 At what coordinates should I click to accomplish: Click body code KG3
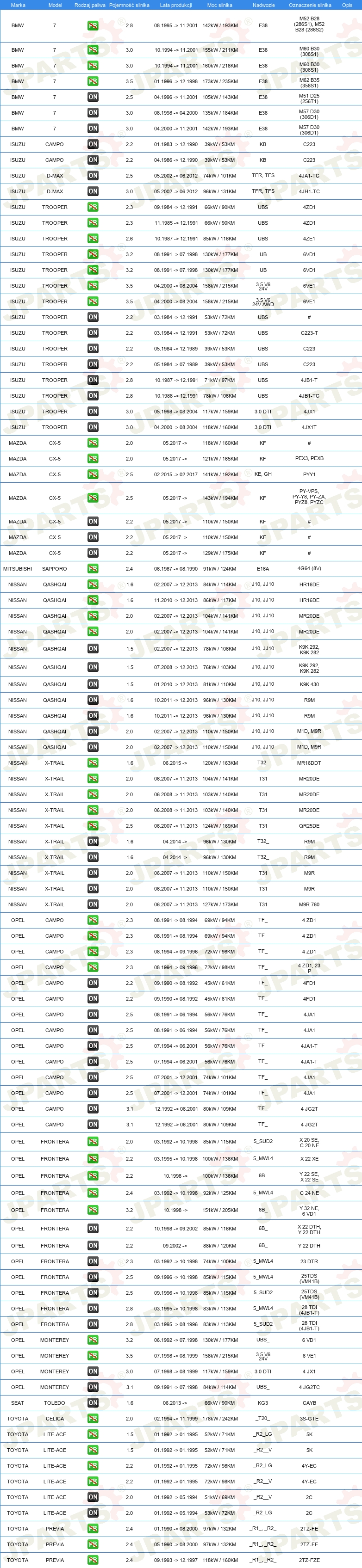pos(262,1403)
